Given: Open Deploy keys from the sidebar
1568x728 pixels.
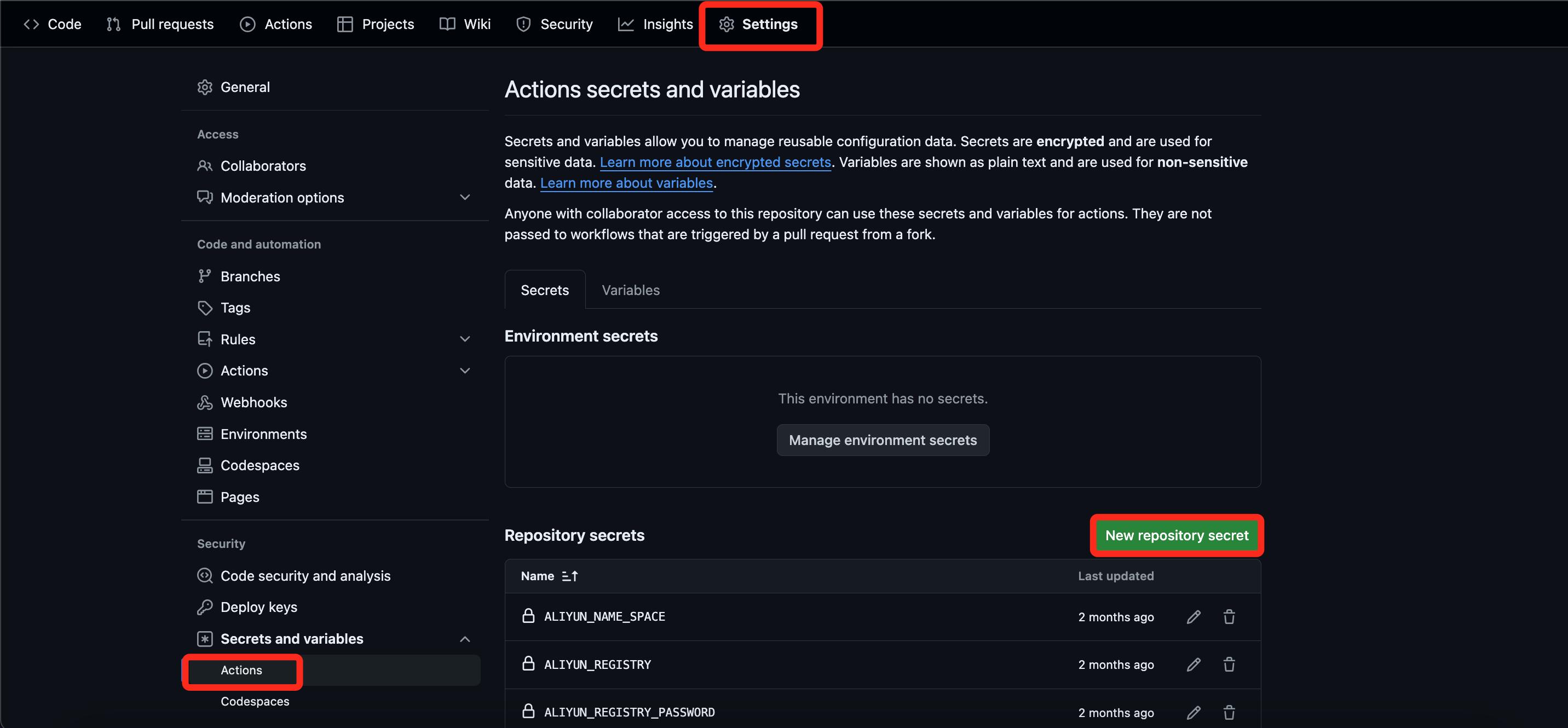Looking at the screenshot, I should (259, 607).
